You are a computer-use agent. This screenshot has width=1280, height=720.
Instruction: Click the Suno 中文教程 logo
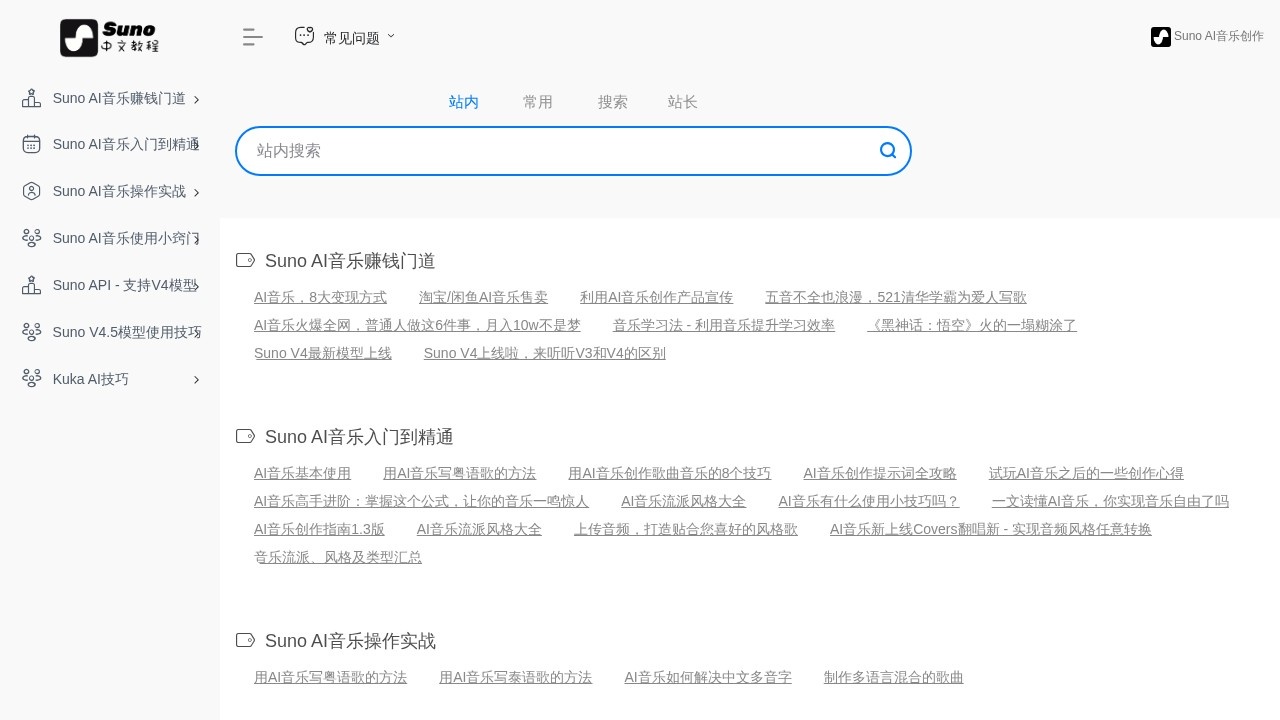(x=109, y=37)
